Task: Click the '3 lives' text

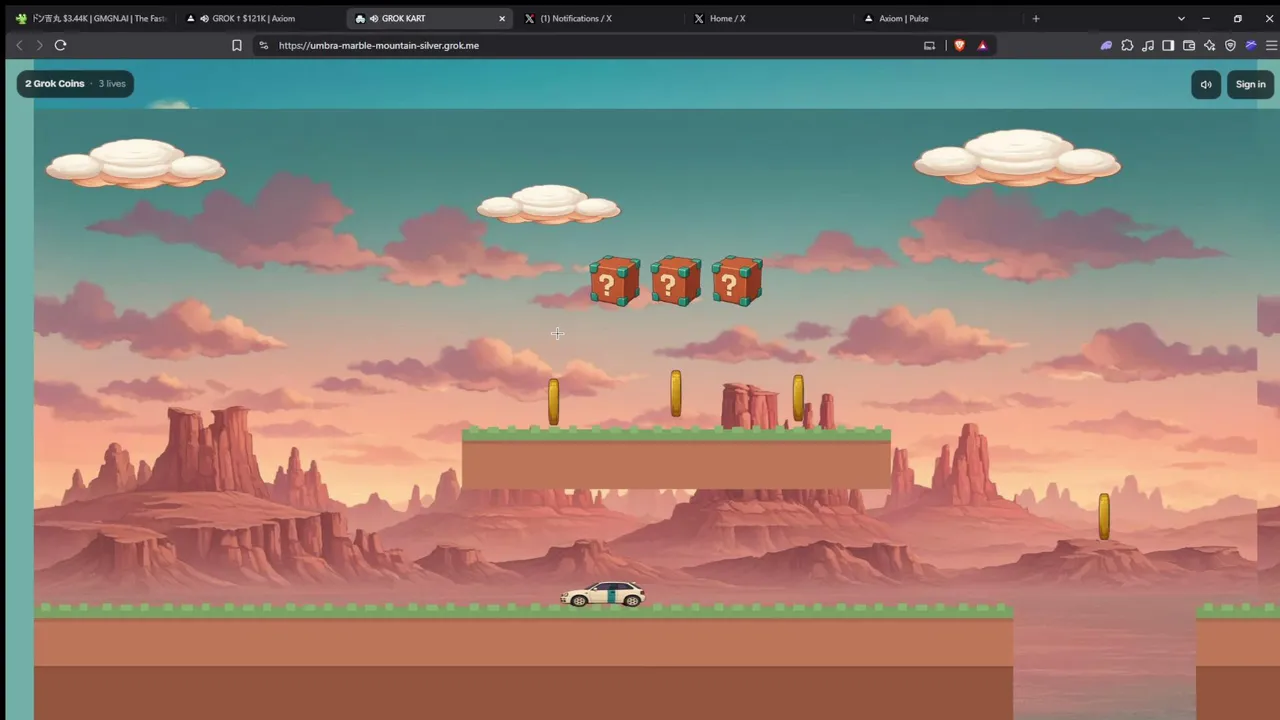Action: click(x=112, y=84)
